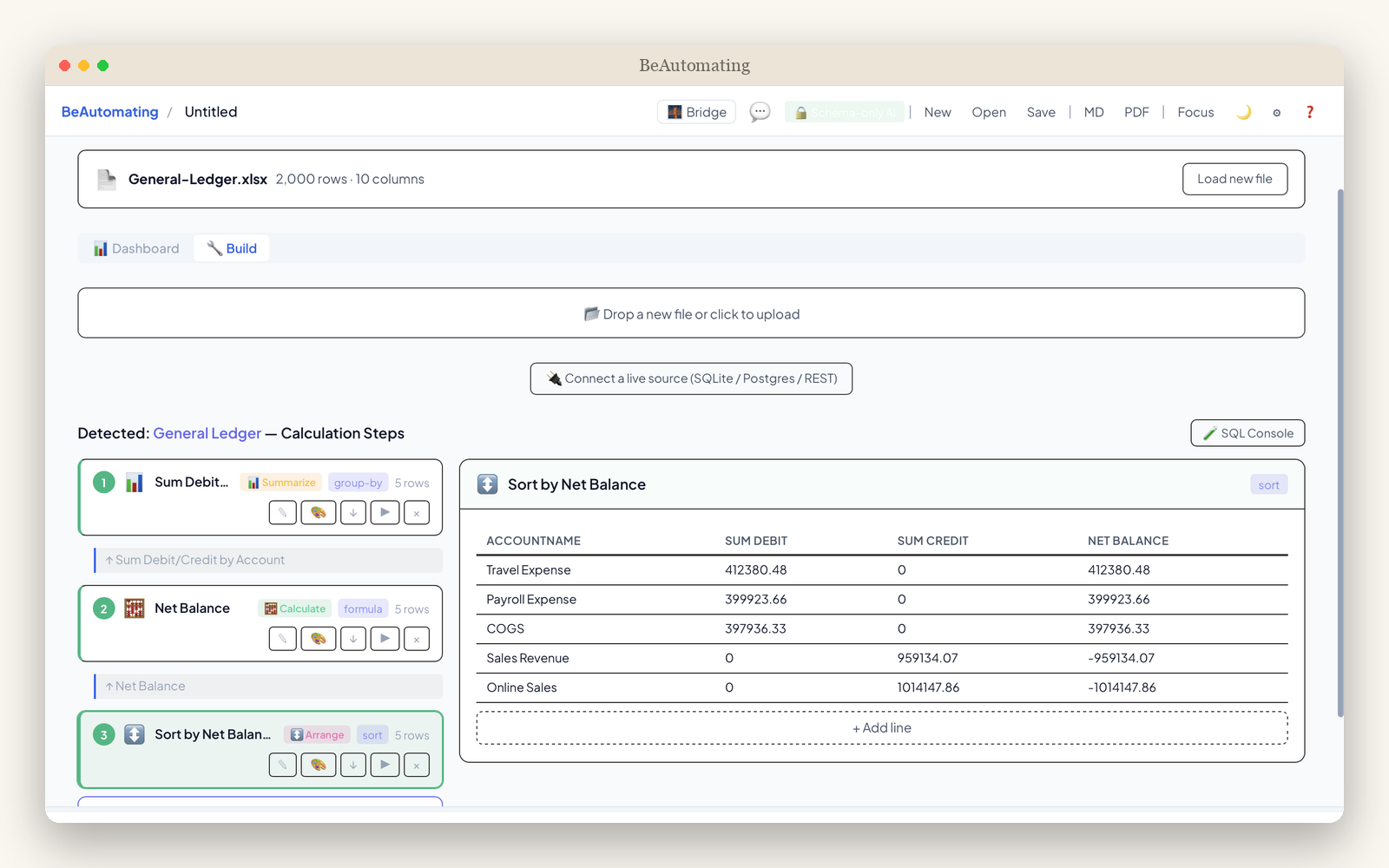Screen dimensions: 1389x868
Task: Move step 3 Sort by Net Balance down
Action: pos(353,765)
